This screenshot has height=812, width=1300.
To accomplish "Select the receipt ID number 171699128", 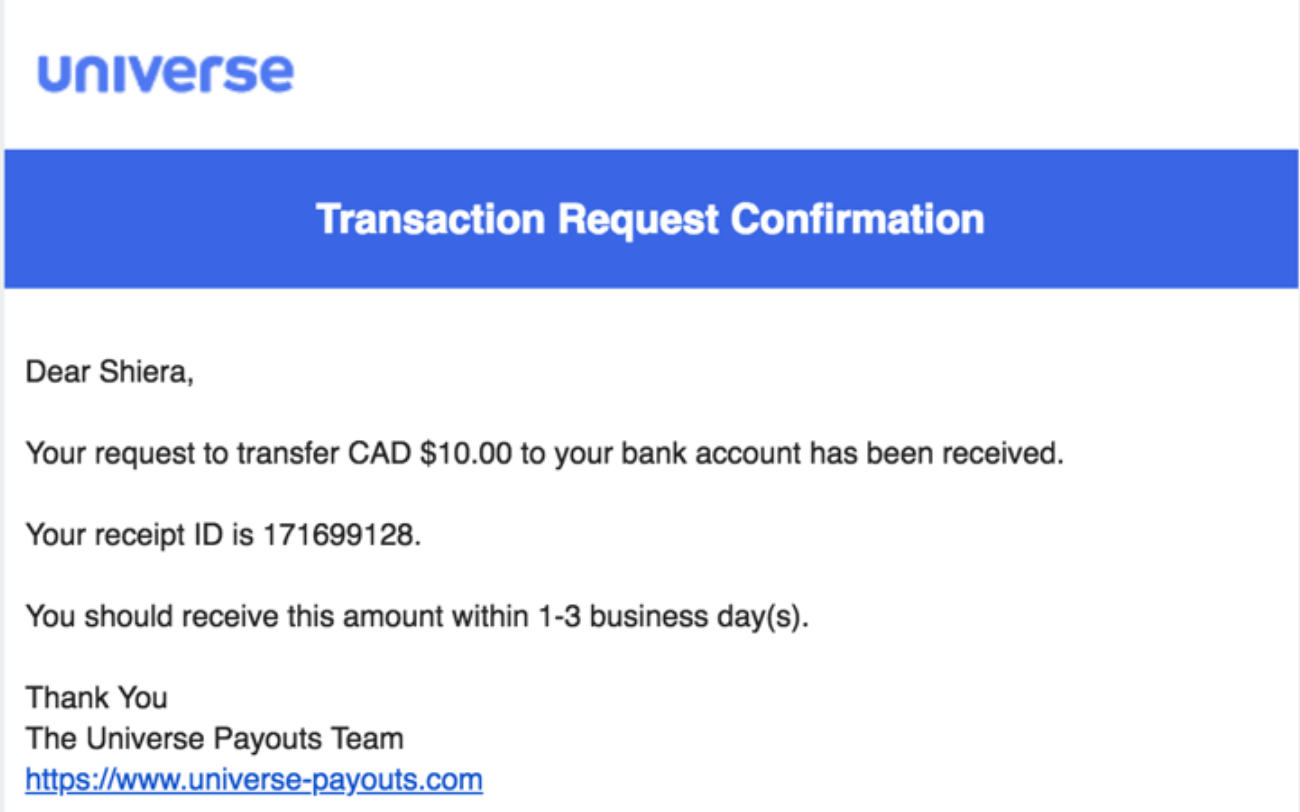I will click(338, 535).
